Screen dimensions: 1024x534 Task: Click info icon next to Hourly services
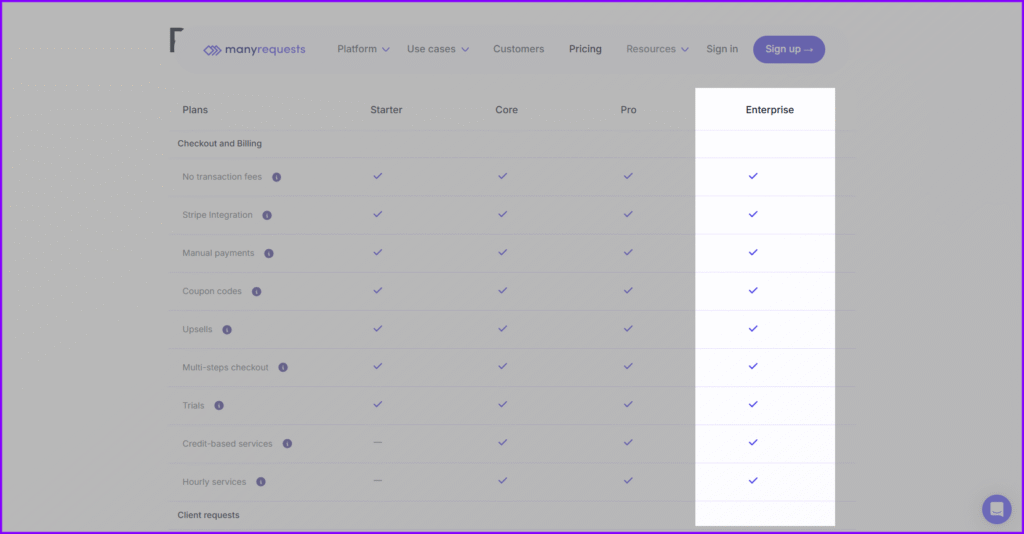[261, 482]
